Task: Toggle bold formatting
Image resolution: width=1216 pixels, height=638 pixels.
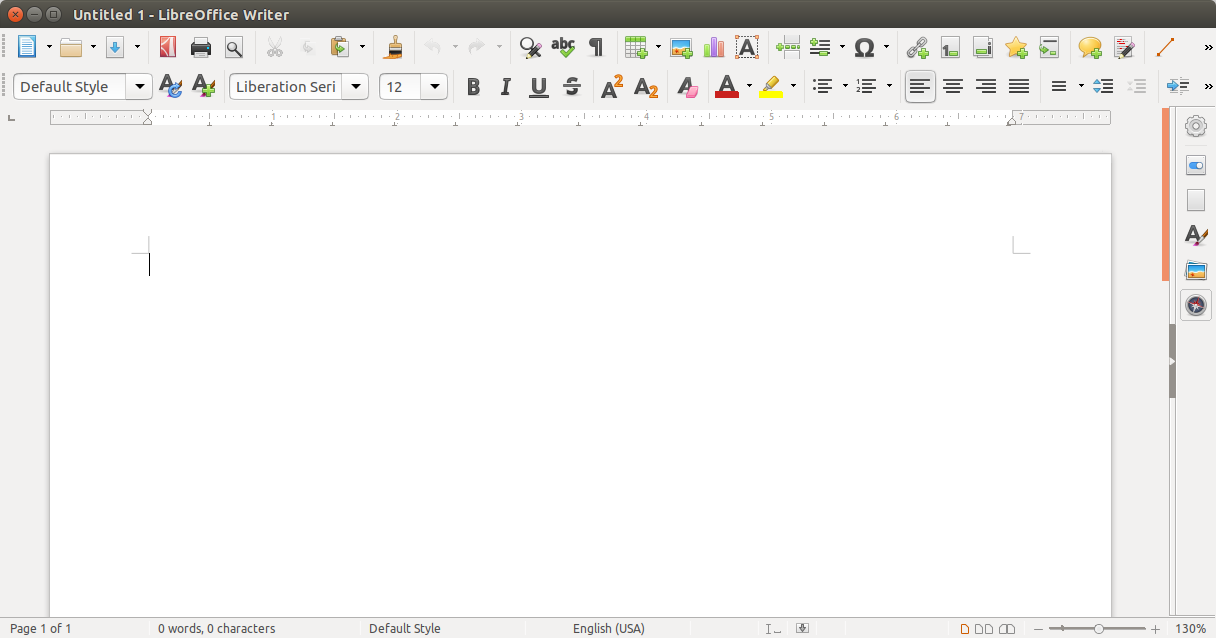Action: pos(473,87)
